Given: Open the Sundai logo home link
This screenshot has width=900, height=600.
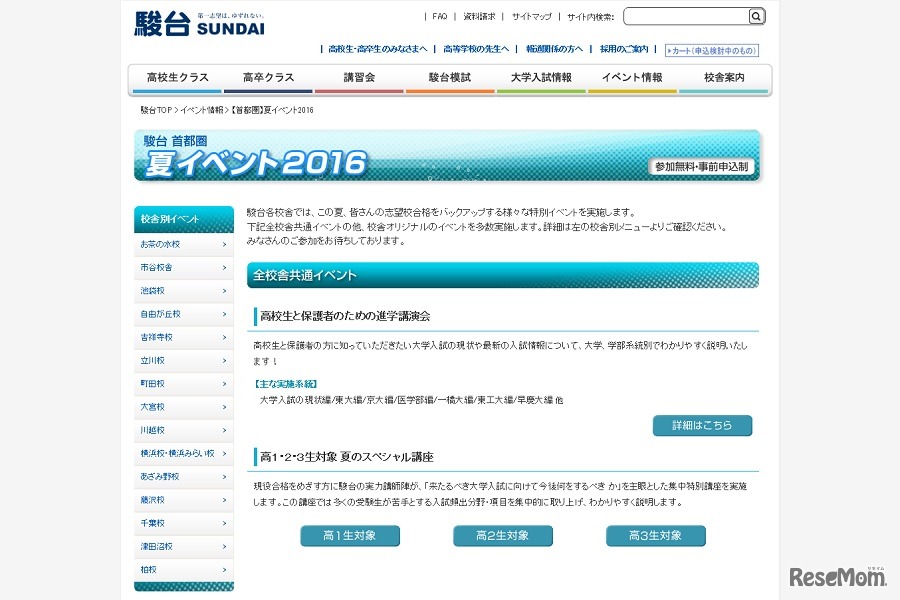Looking at the screenshot, I should pyautogui.click(x=199, y=24).
